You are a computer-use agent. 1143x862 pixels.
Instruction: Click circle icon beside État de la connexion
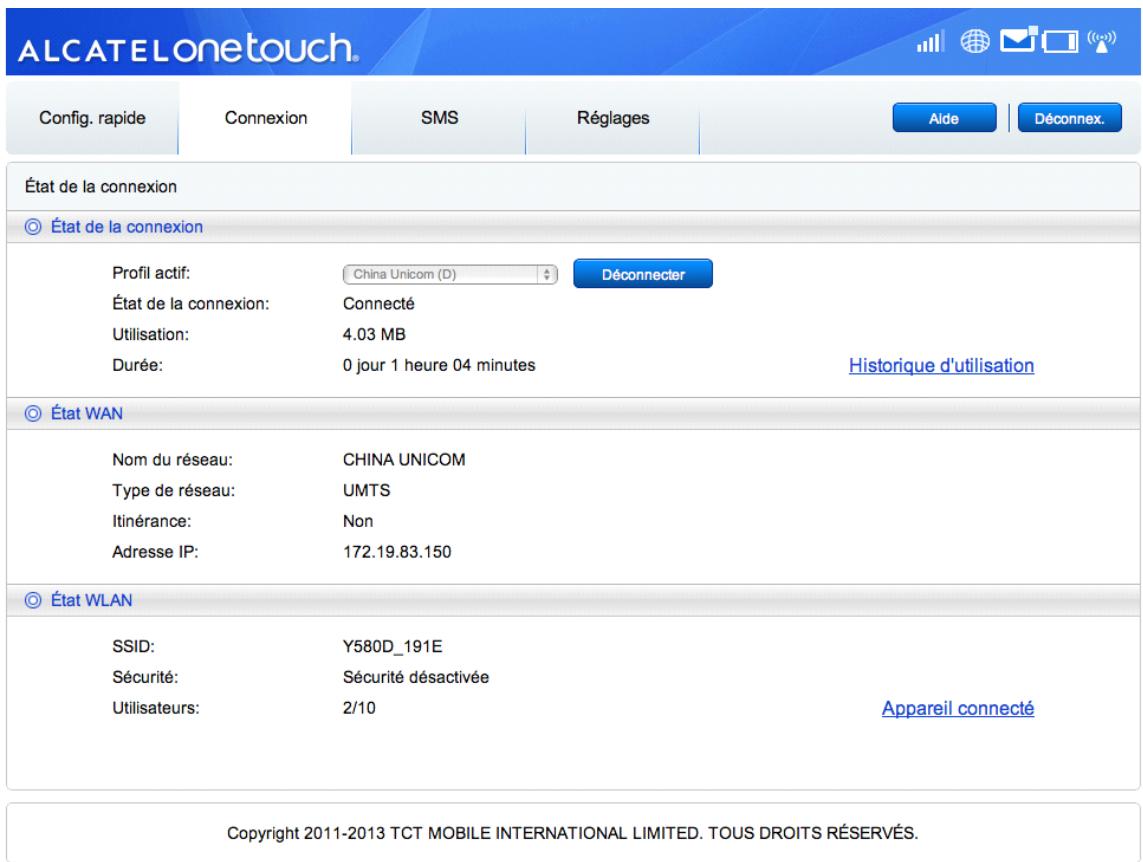coord(33,227)
